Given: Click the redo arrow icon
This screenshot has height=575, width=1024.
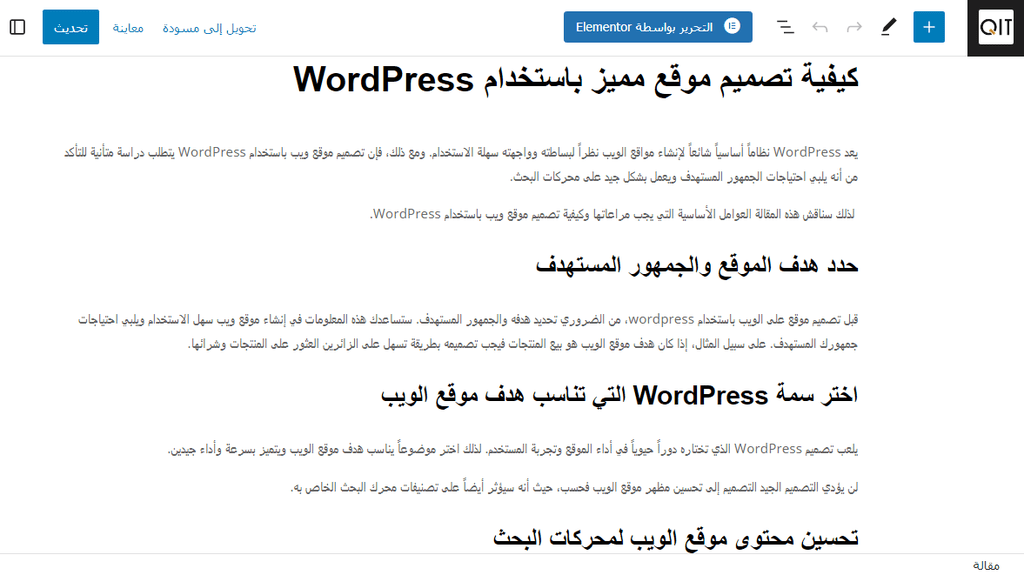Looking at the screenshot, I should [x=854, y=27].
